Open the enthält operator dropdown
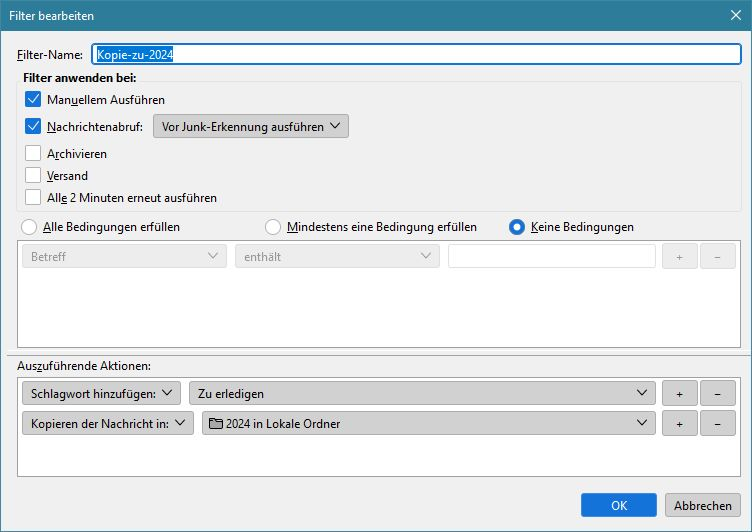 (337, 256)
